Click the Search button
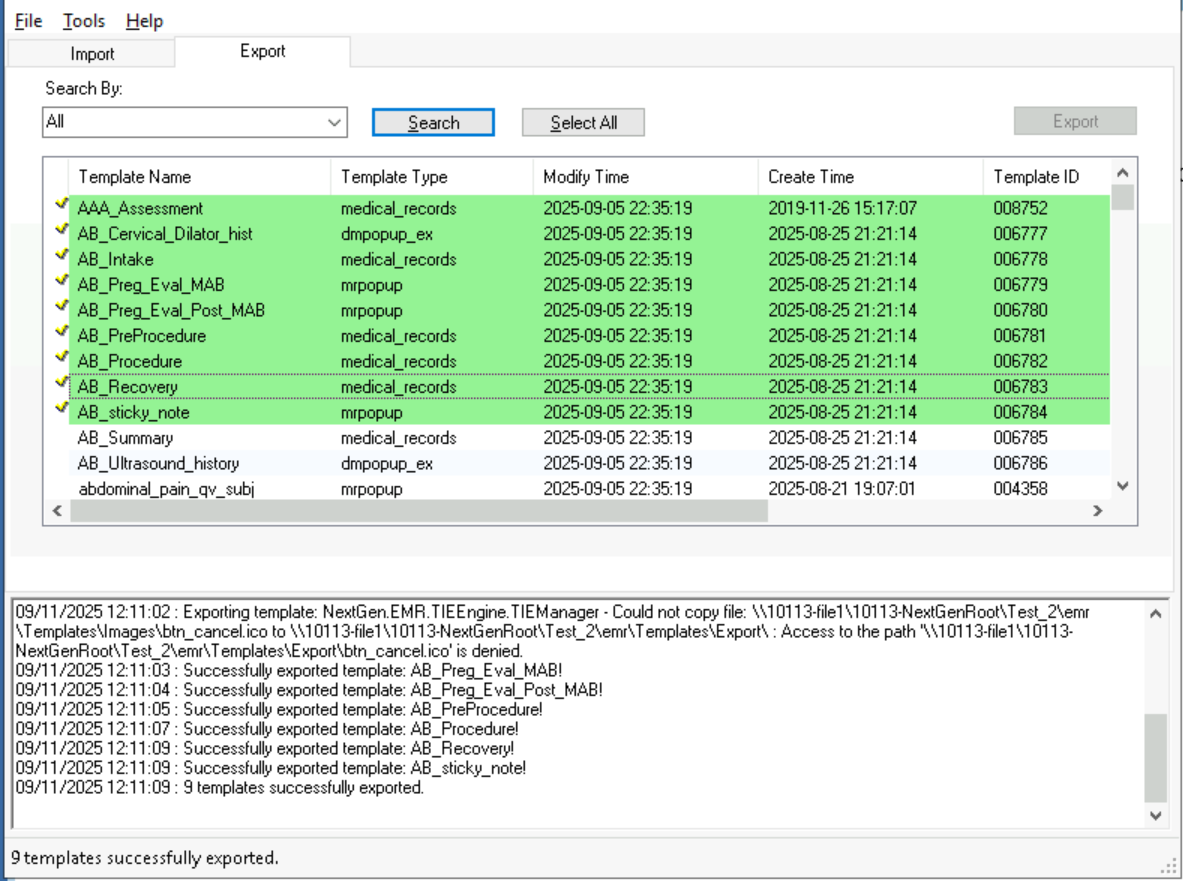 click(x=433, y=122)
